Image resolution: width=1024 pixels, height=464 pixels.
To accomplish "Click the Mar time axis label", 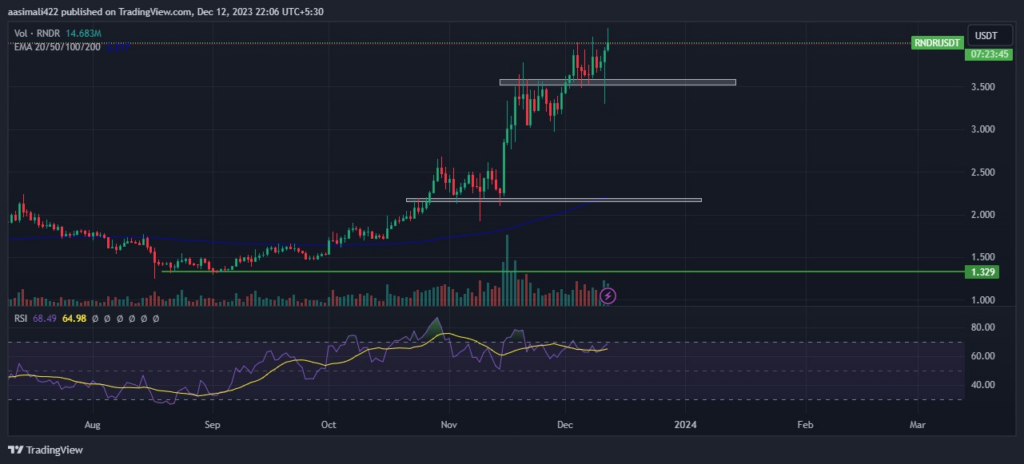I will point(918,425).
